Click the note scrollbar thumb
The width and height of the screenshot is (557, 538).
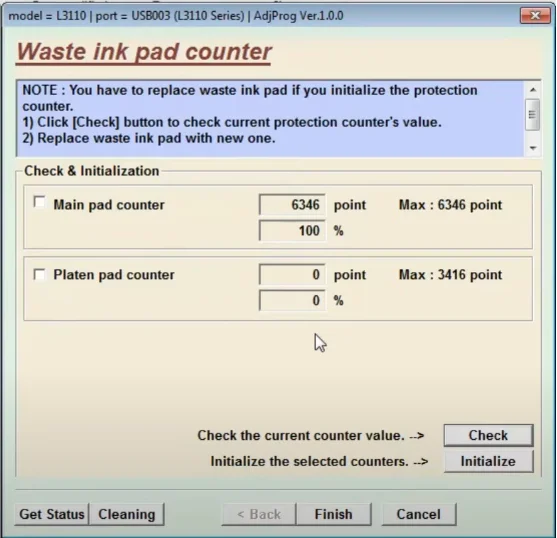tap(532, 114)
